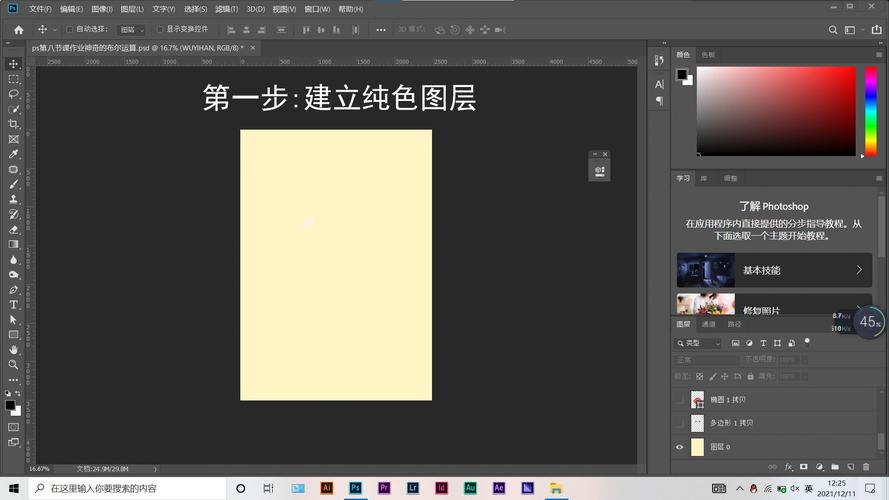
Task: Open the 窗口(W) menu
Action: [318, 9]
